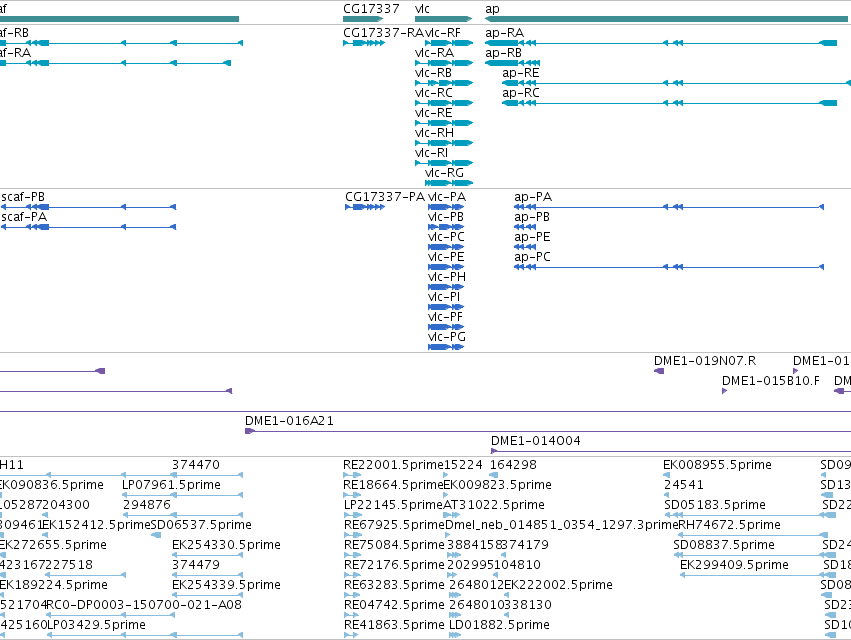Select the RE75084.5prime EST label

394,545
